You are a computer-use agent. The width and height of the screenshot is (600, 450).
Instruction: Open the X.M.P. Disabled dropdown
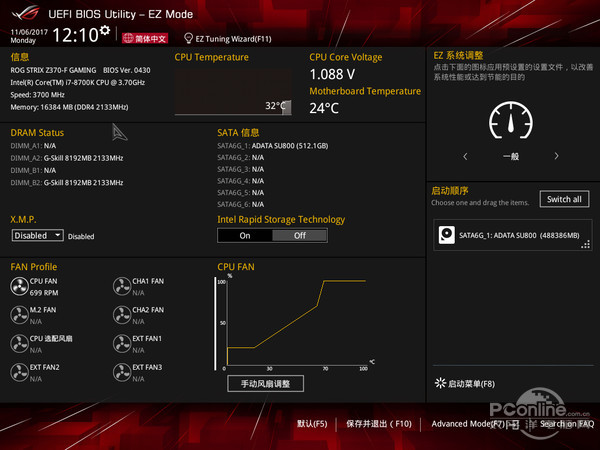tap(38, 235)
